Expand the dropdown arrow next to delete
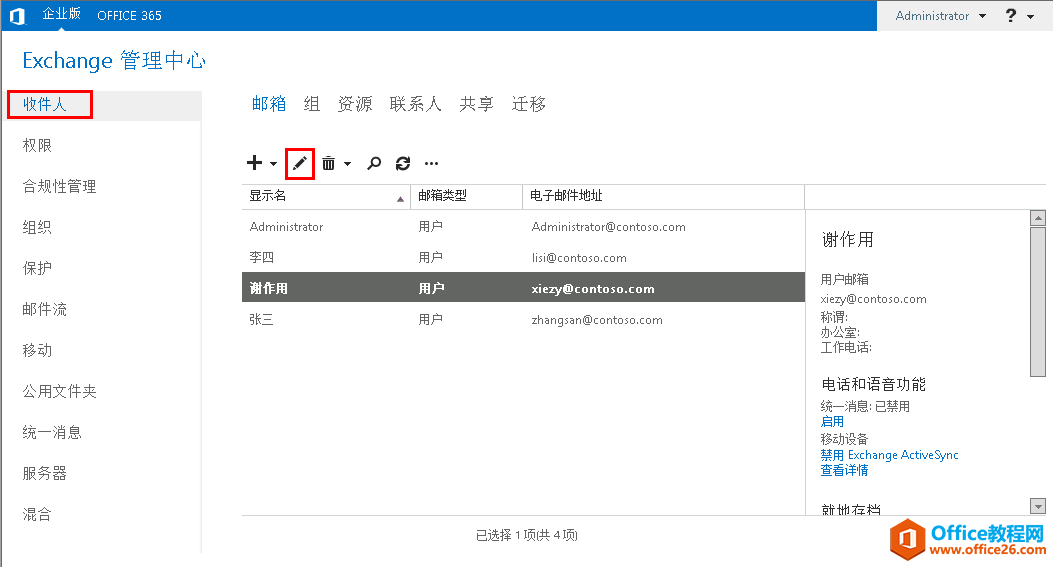 click(x=347, y=164)
